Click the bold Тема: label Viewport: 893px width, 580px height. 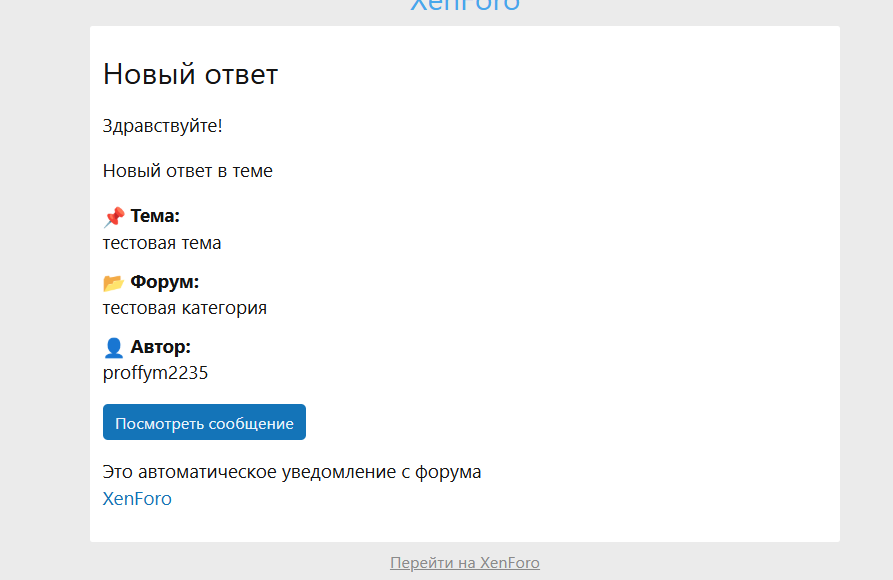point(155,217)
